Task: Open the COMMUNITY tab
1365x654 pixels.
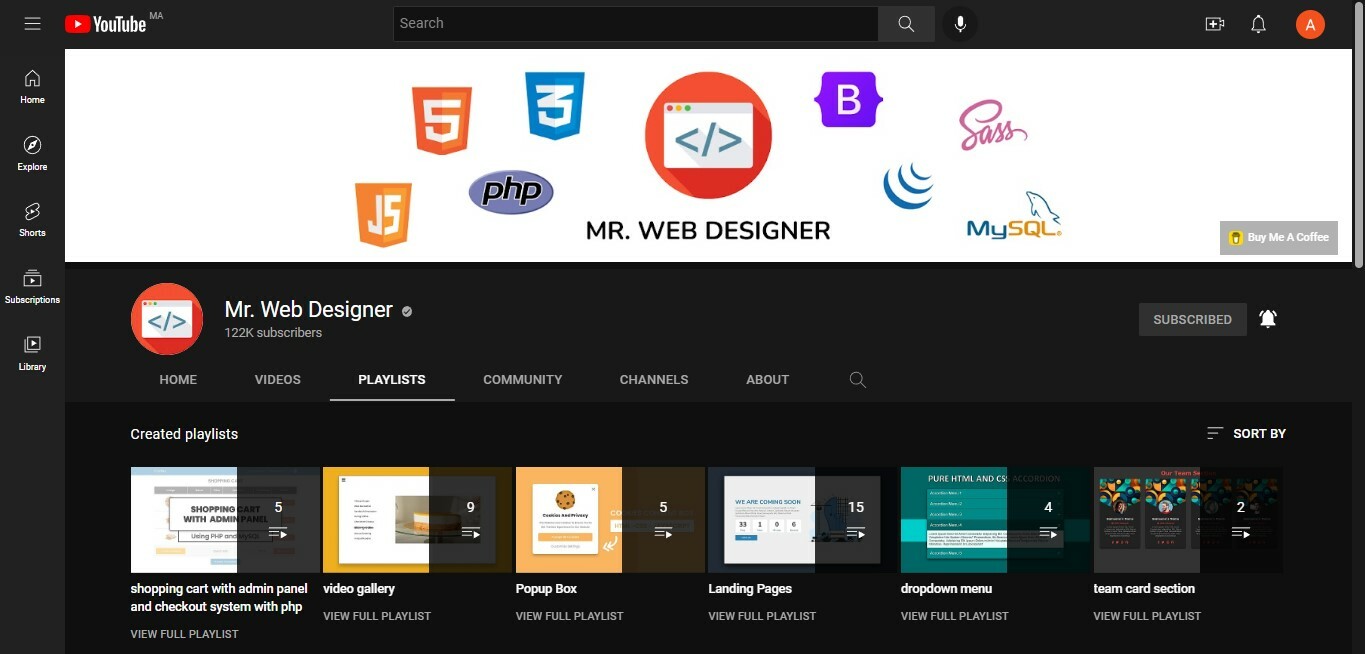Action: point(522,379)
